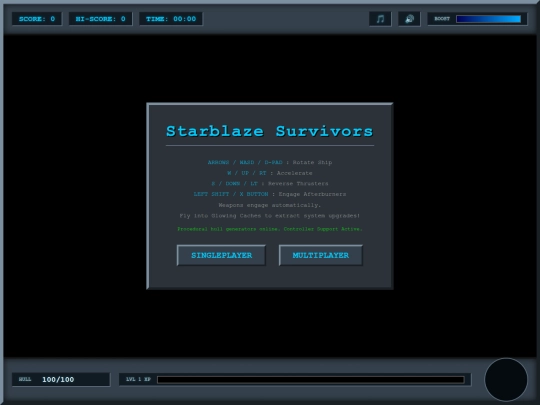Screen dimensions: 540x405
Task: Click the LVL 1 XP label
Action: pos(138,379)
